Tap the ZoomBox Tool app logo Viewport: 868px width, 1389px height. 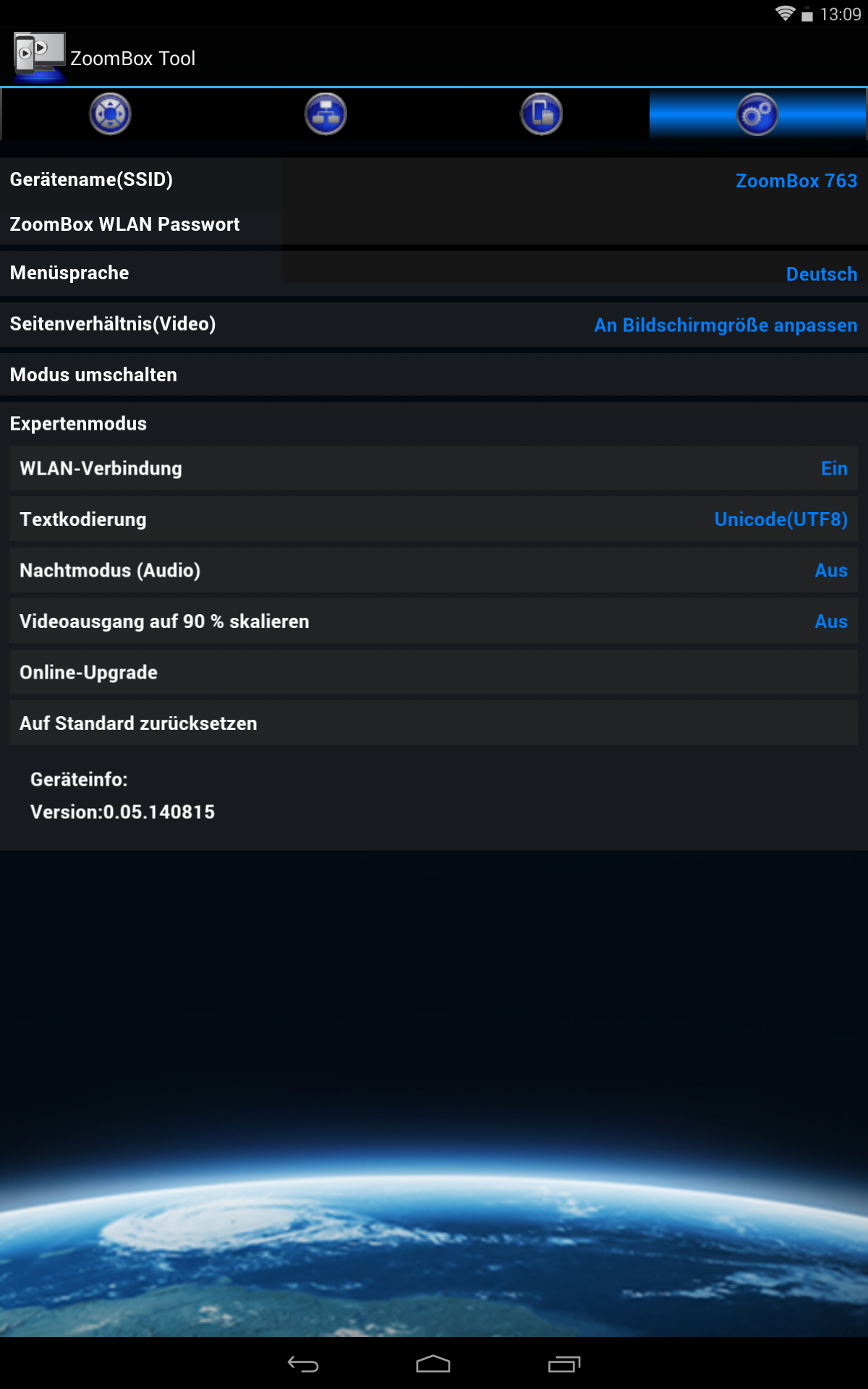[40, 57]
